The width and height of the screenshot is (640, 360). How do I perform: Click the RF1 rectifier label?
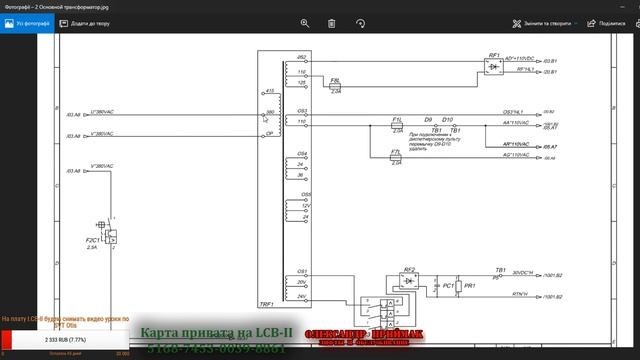[494, 55]
